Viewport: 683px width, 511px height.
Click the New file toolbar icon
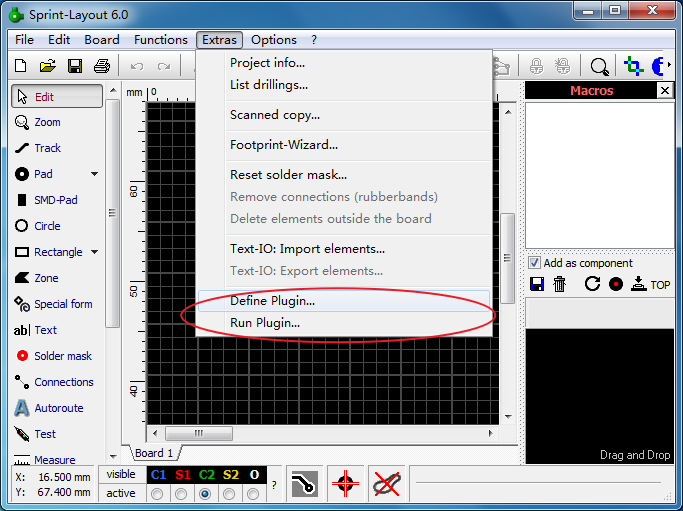point(20,66)
